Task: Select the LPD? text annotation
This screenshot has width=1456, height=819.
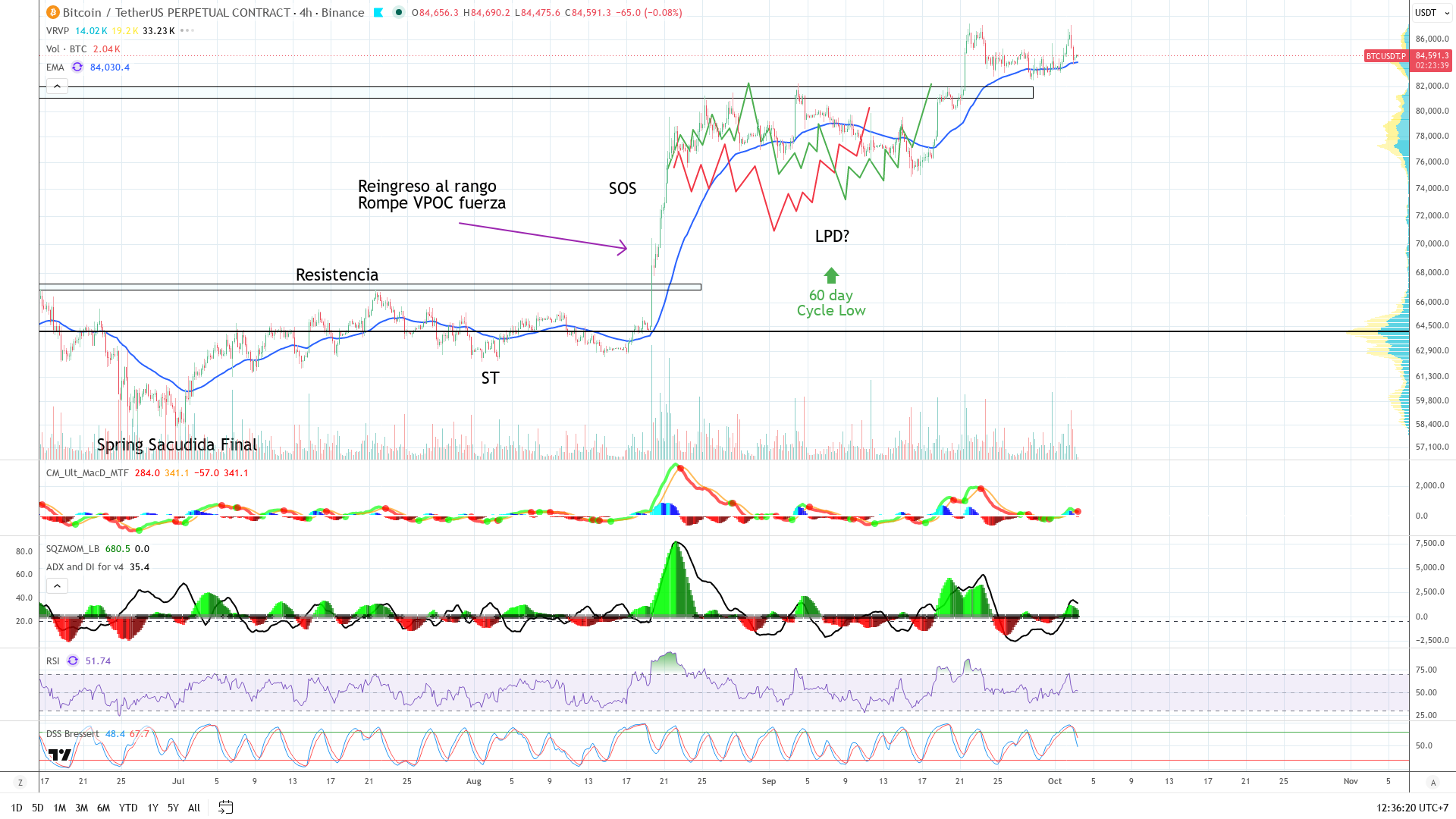Action: 832,236
